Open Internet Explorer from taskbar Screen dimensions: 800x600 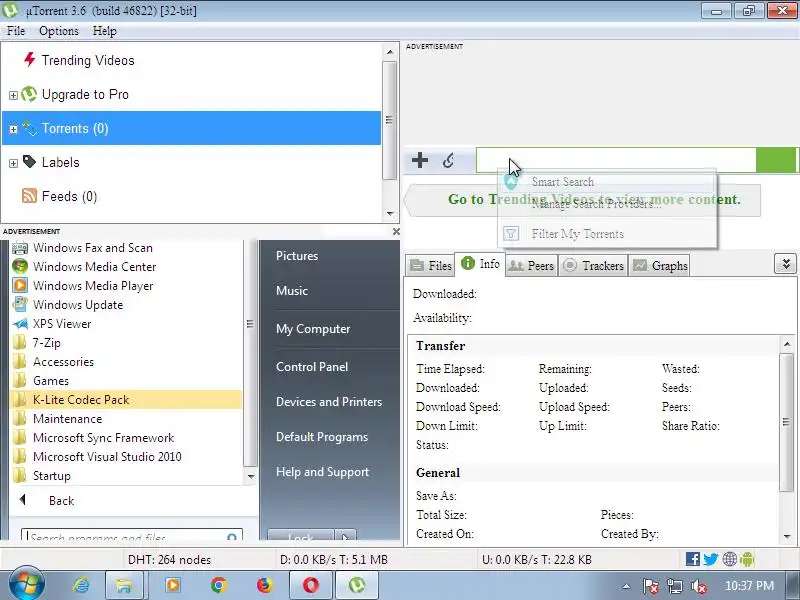(81, 585)
